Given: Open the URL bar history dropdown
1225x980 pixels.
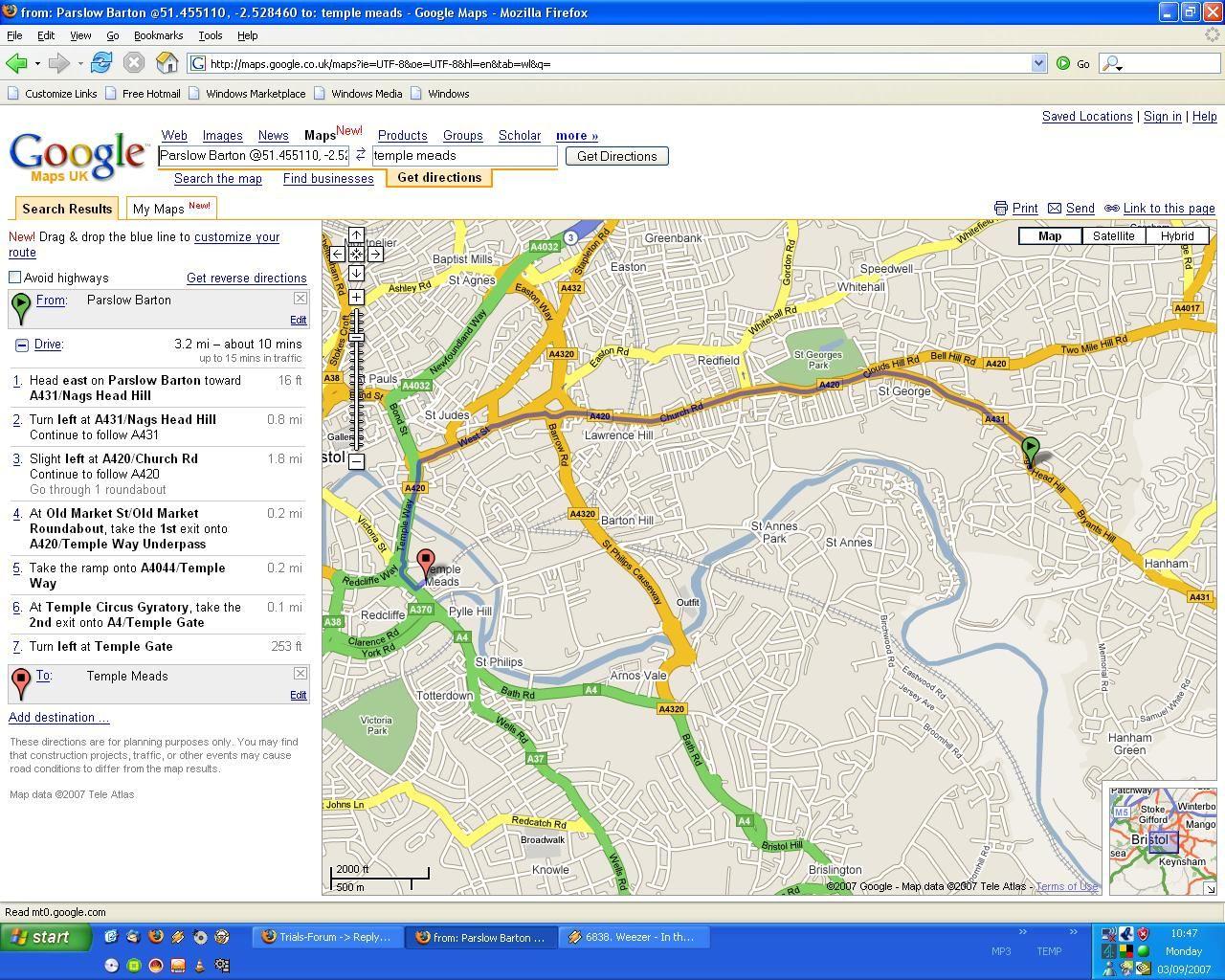Looking at the screenshot, I should pyautogui.click(x=1038, y=63).
